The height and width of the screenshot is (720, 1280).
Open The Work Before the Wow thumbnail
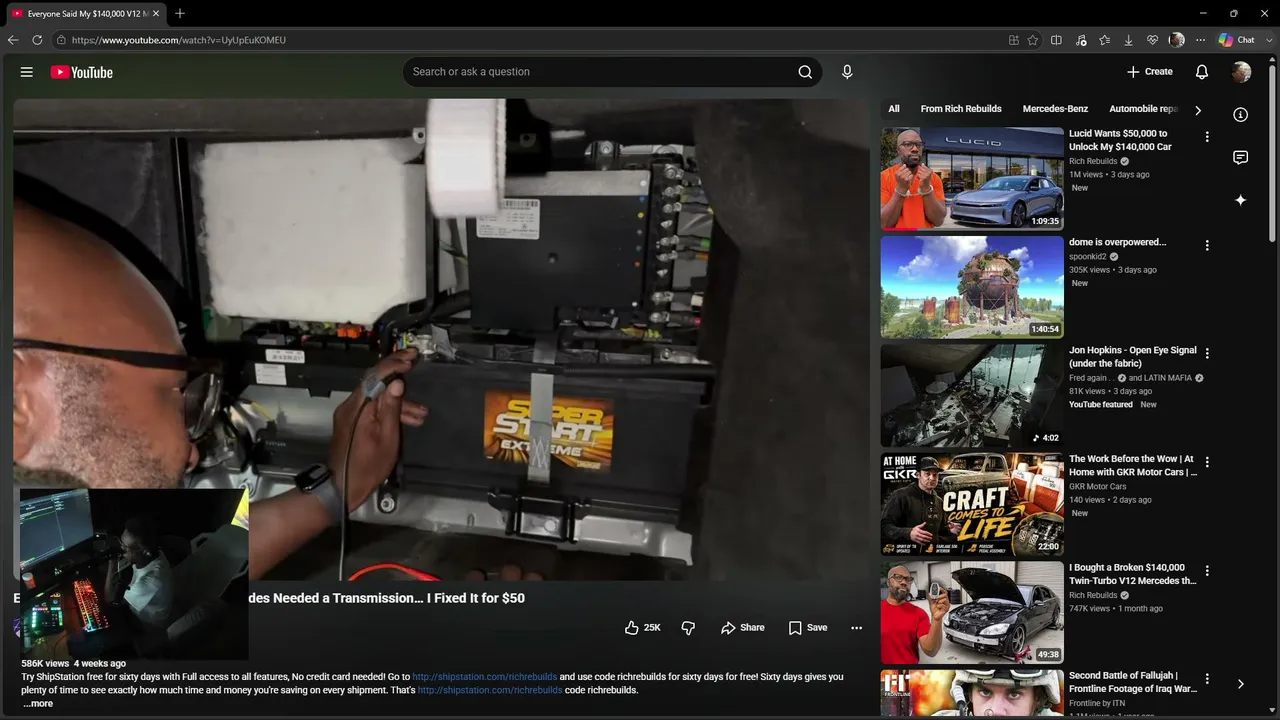click(x=972, y=504)
